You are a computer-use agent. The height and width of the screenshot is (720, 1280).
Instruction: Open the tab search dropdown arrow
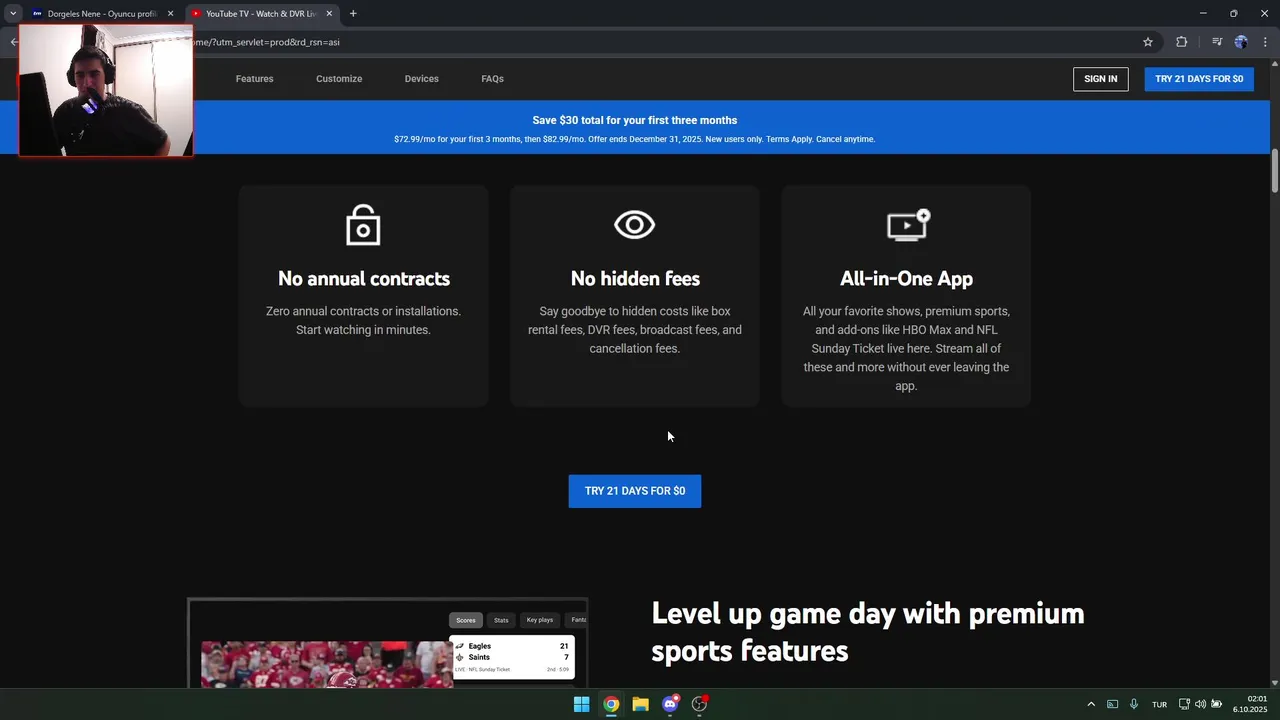tap(13, 14)
